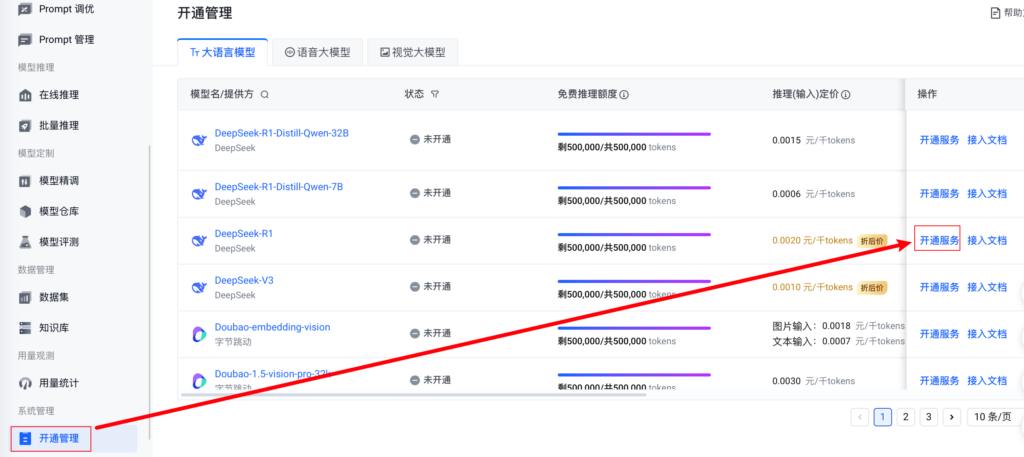1024x457 pixels.
Task: Click the 帮助 document icon at top right
Action: pos(995,13)
